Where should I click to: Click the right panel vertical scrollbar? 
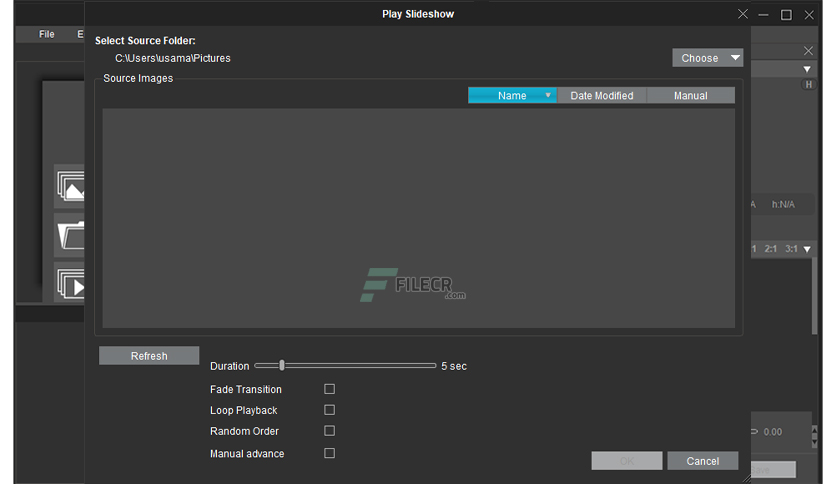(x=814, y=296)
